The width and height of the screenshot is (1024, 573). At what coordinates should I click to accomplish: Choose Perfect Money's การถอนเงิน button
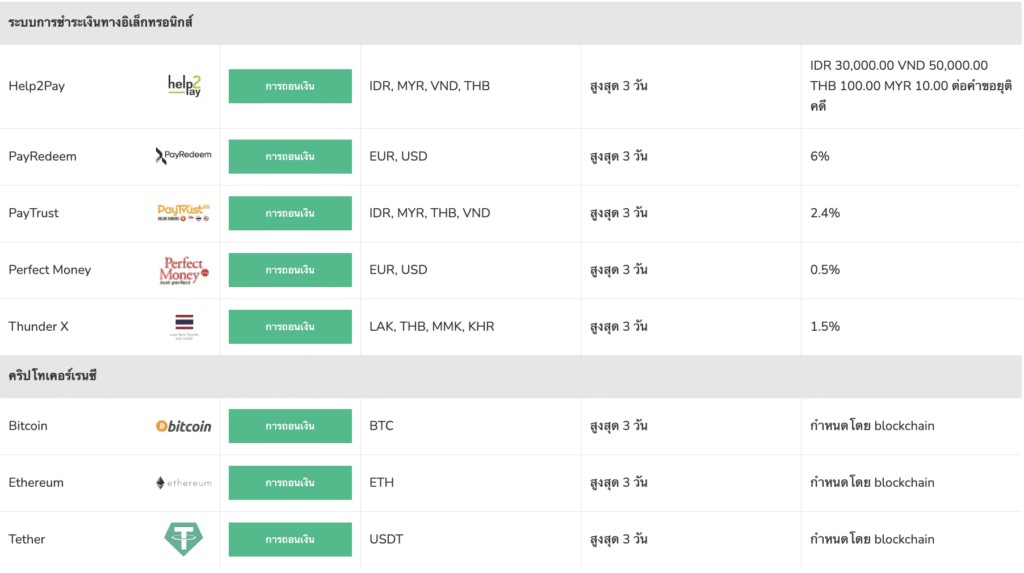pyautogui.click(x=290, y=270)
